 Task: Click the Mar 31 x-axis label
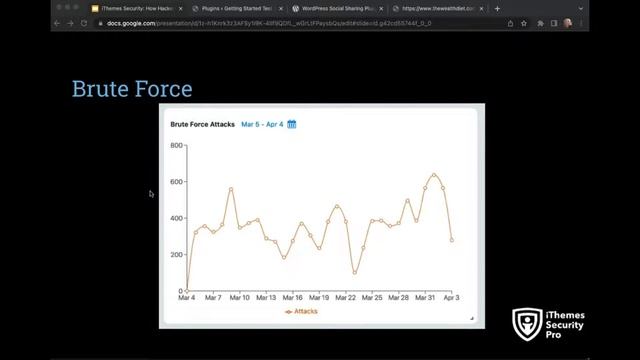pyautogui.click(x=425, y=298)
